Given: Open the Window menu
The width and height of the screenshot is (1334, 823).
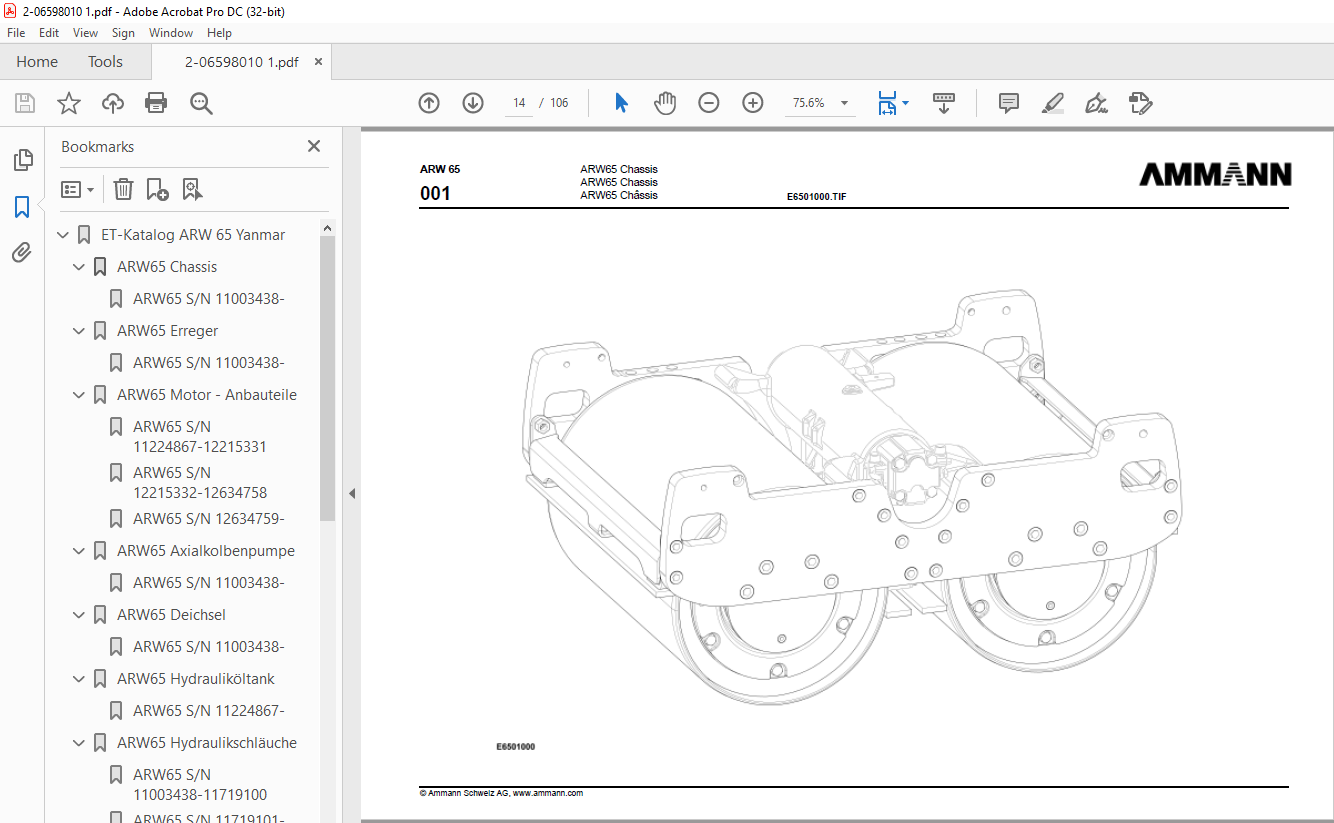Looking at the screenshot, I should click(171, 33).
